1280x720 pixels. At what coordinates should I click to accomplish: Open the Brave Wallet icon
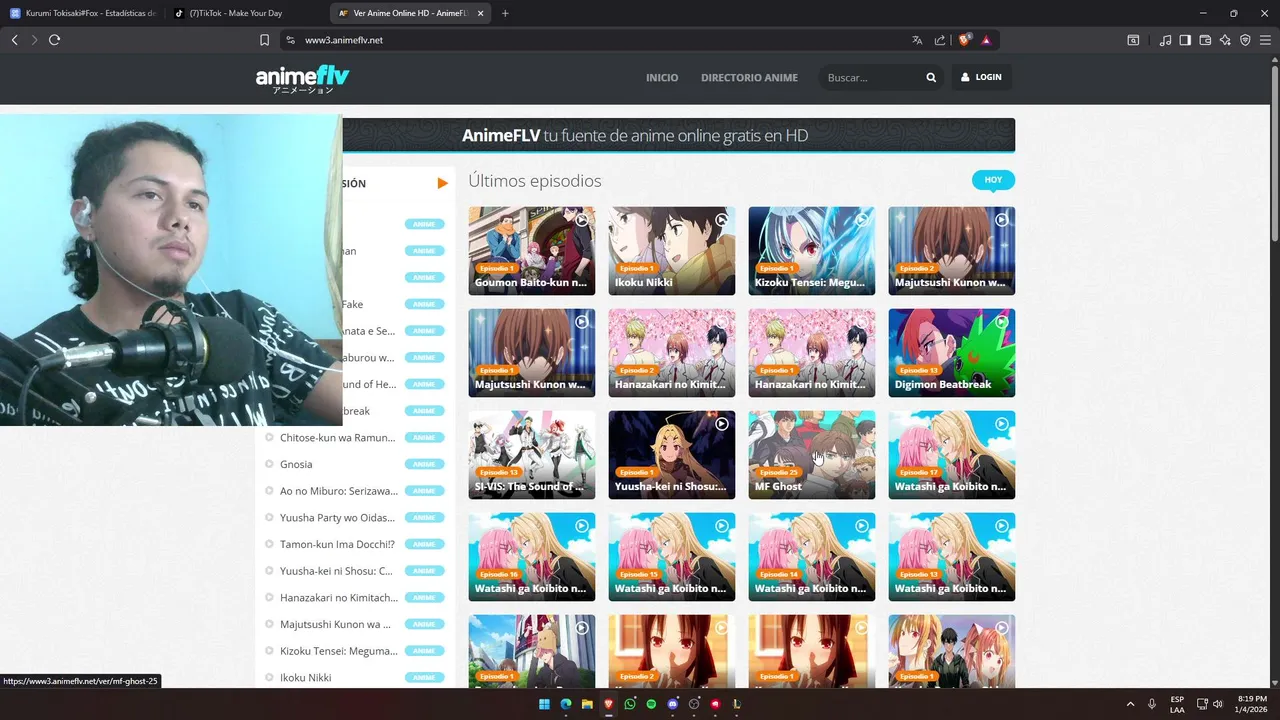(1205, 40)
